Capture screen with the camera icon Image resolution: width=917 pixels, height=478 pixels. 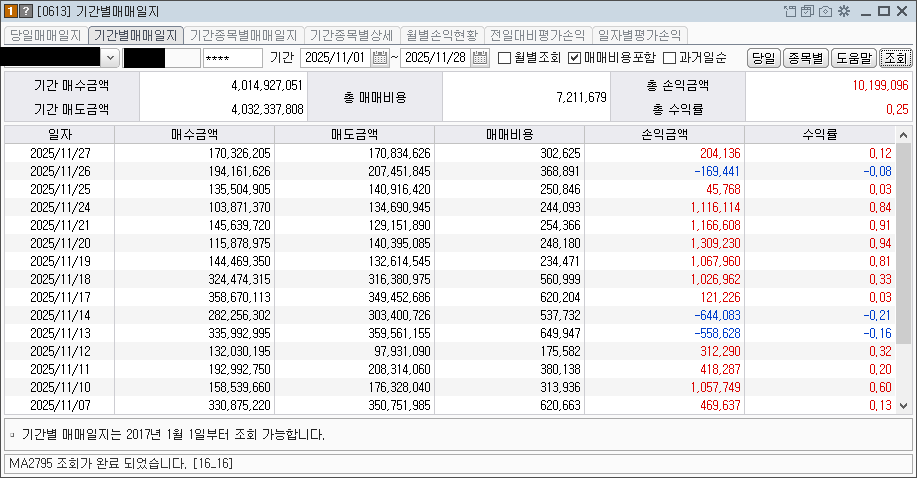pos(824,11)
